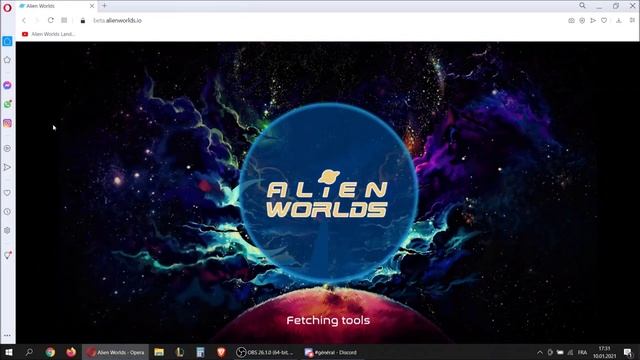Image resolution: width=640 pixels, height=360 pixels.
Task: Open My Flow in the sidebar
Action: coord(7,167)
